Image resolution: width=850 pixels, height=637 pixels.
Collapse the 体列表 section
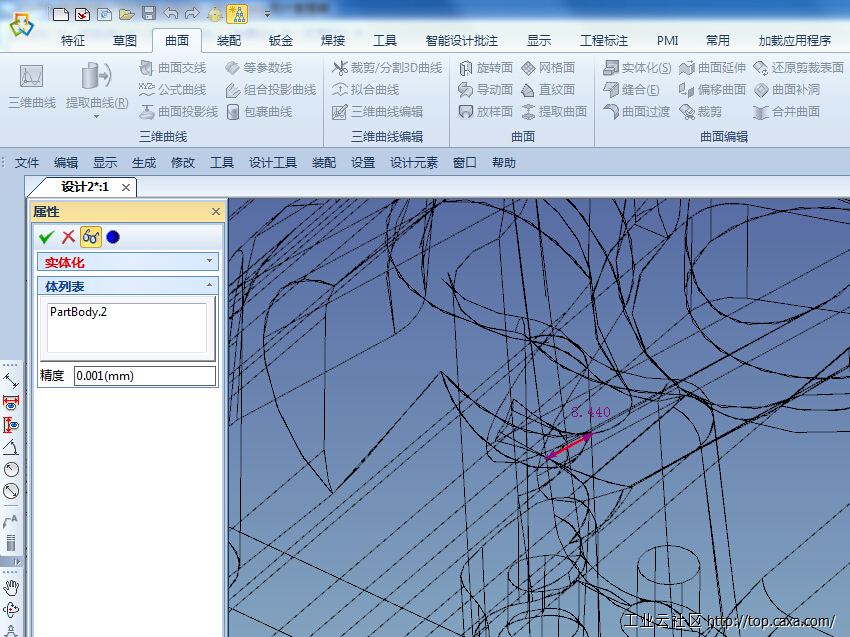point(210,286)
